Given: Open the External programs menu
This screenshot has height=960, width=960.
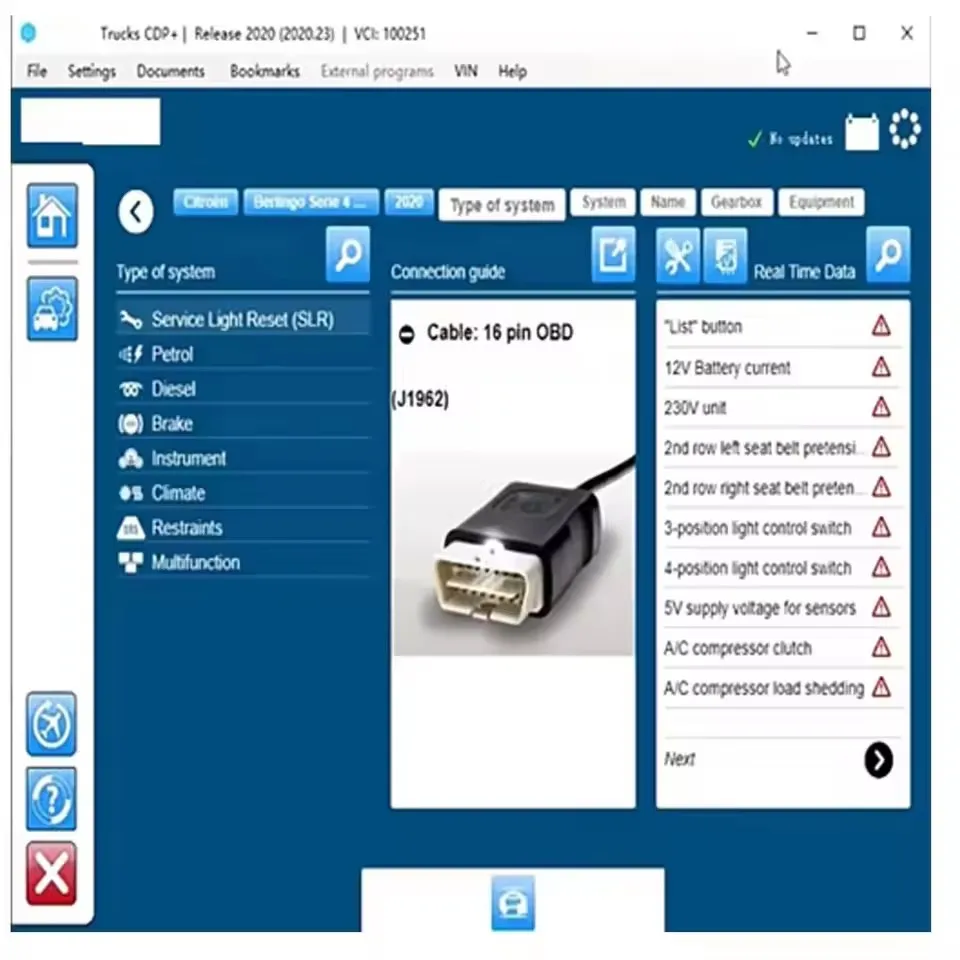Looking at the screenshot, I should pos(377,71).
